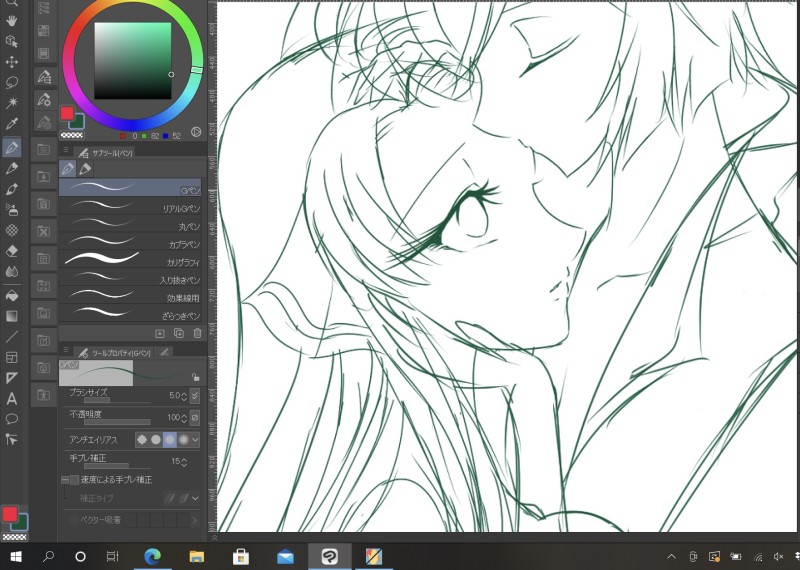Open the brush size palette tab

tap(164, 352)
